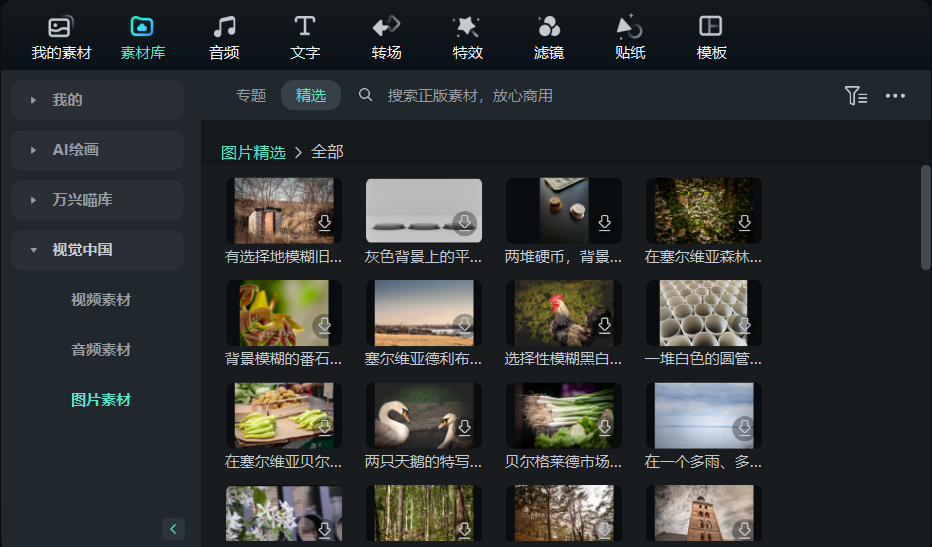Screen dimensions: 932x547
Task: Collapse the 视觉中国 section
Action: pyautogui.click(x=97, y=250)
